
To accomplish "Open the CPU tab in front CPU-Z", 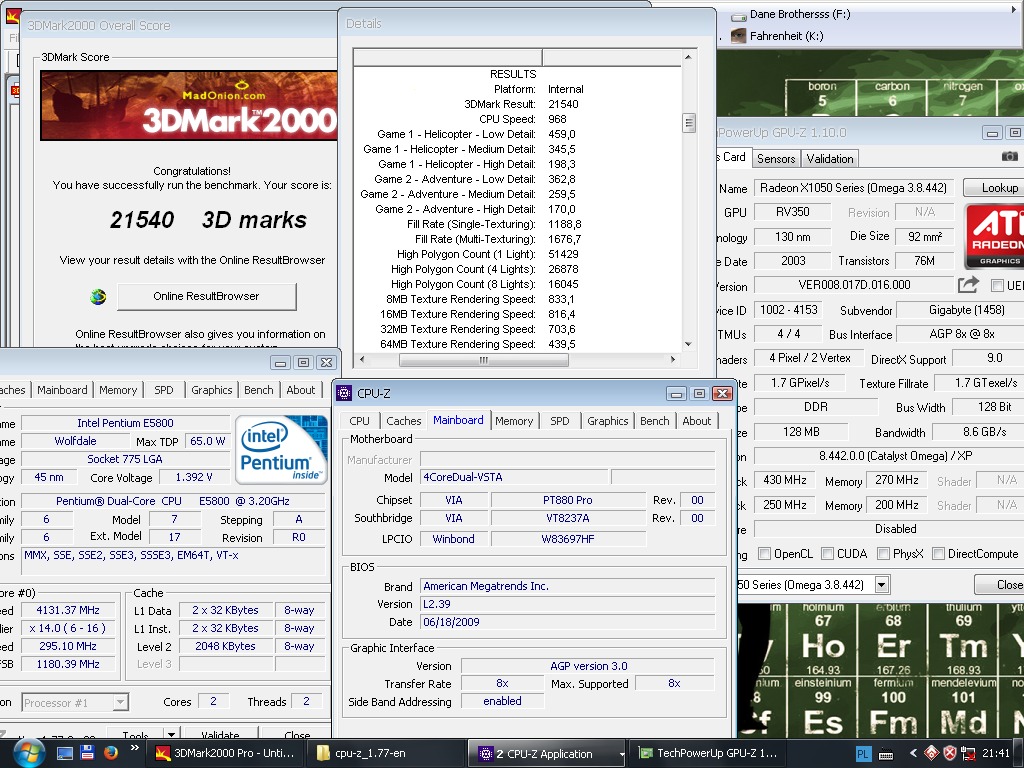I will tap(359, 421).
